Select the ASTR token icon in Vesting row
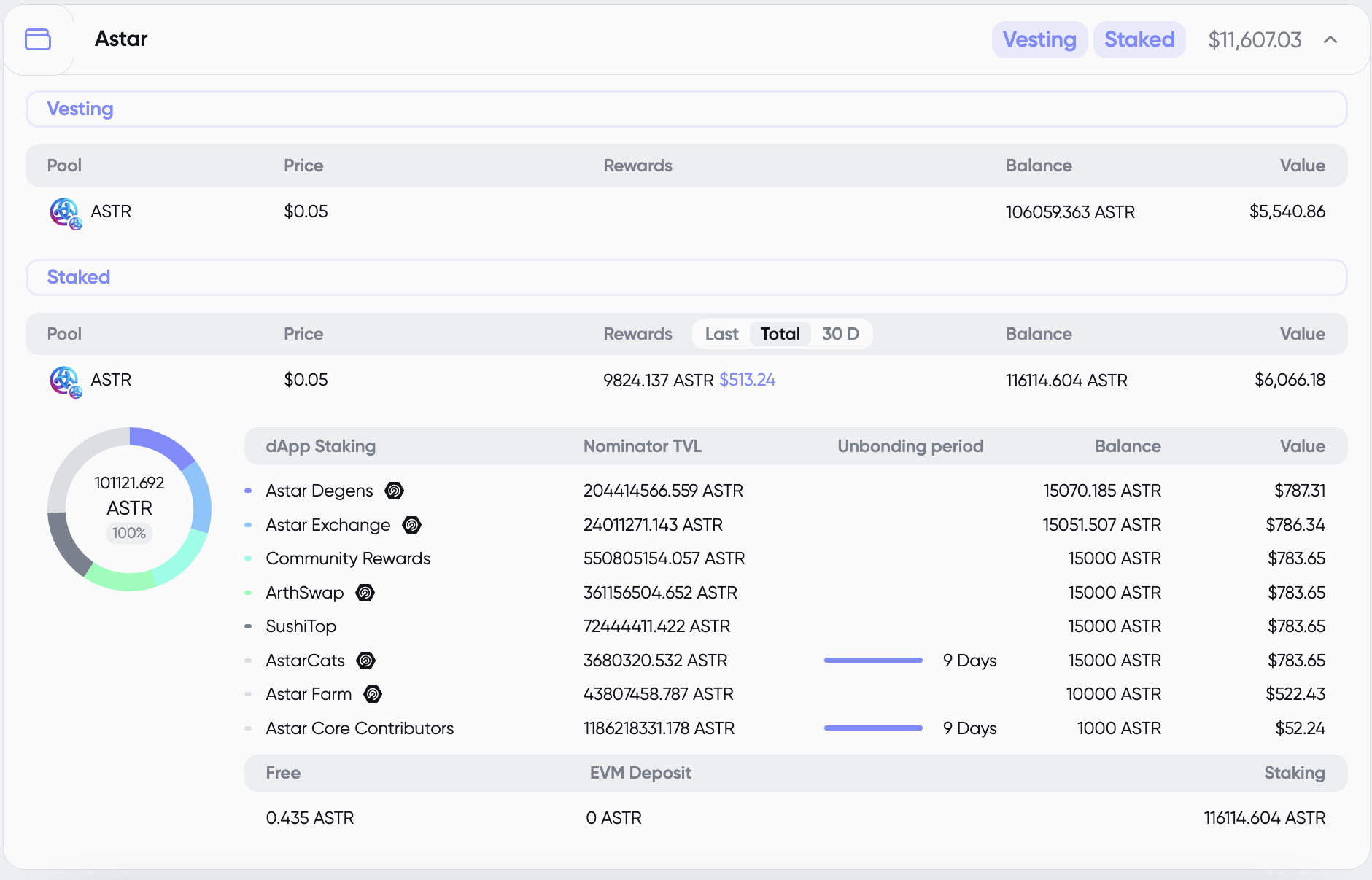The image size is (1372, 880). (64, 212)
